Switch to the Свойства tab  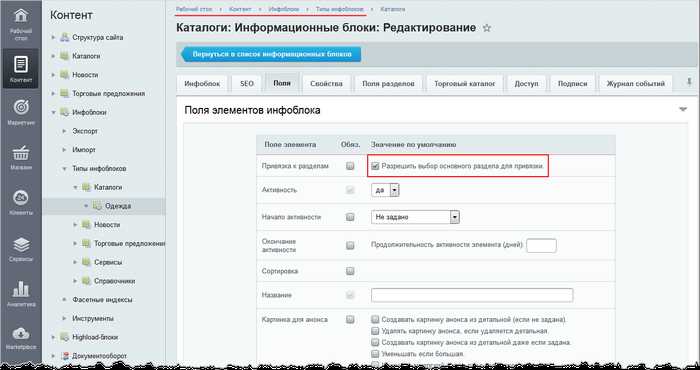[x=326, y=84]
